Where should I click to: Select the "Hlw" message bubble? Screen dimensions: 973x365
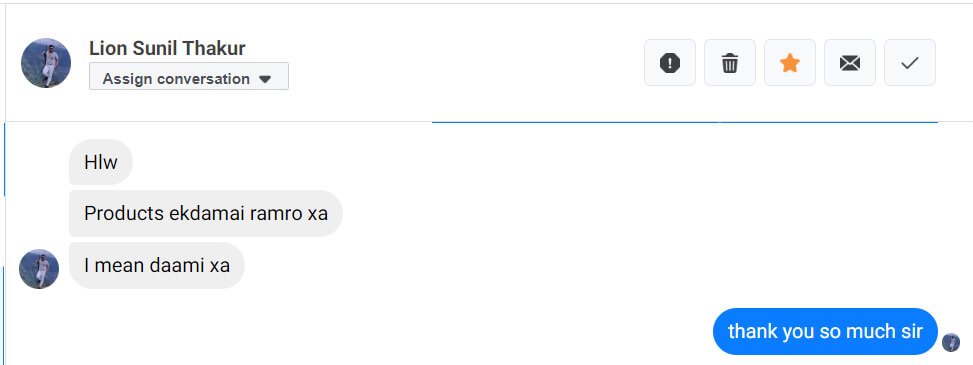coord(101,163)
